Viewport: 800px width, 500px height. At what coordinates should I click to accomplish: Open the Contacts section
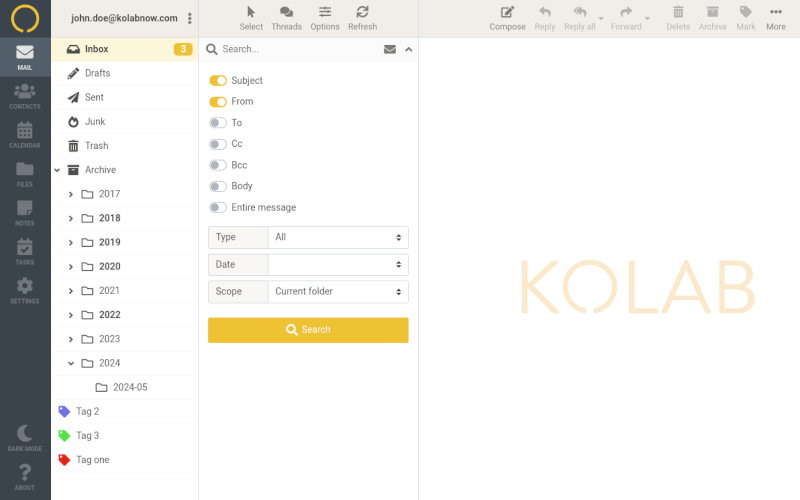25,96
